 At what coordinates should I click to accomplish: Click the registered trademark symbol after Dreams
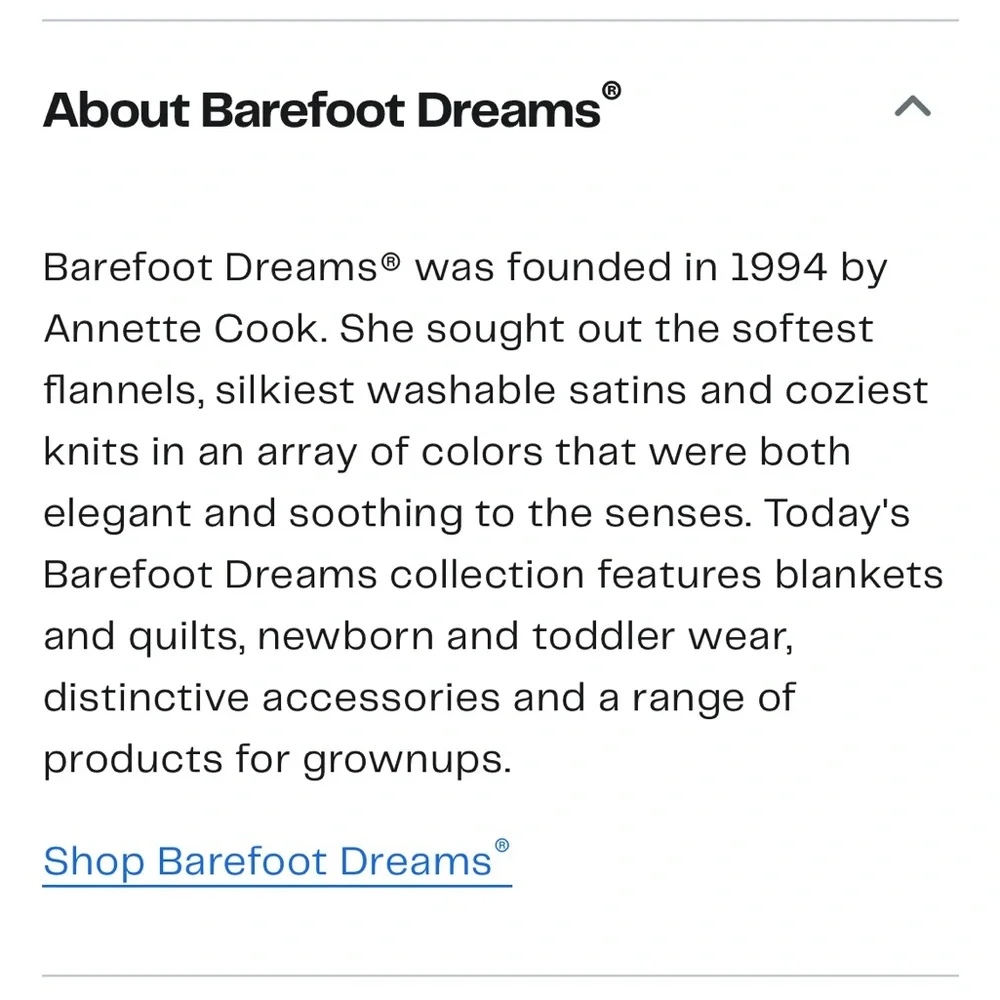pyautogui.click(x=612, y=91)
